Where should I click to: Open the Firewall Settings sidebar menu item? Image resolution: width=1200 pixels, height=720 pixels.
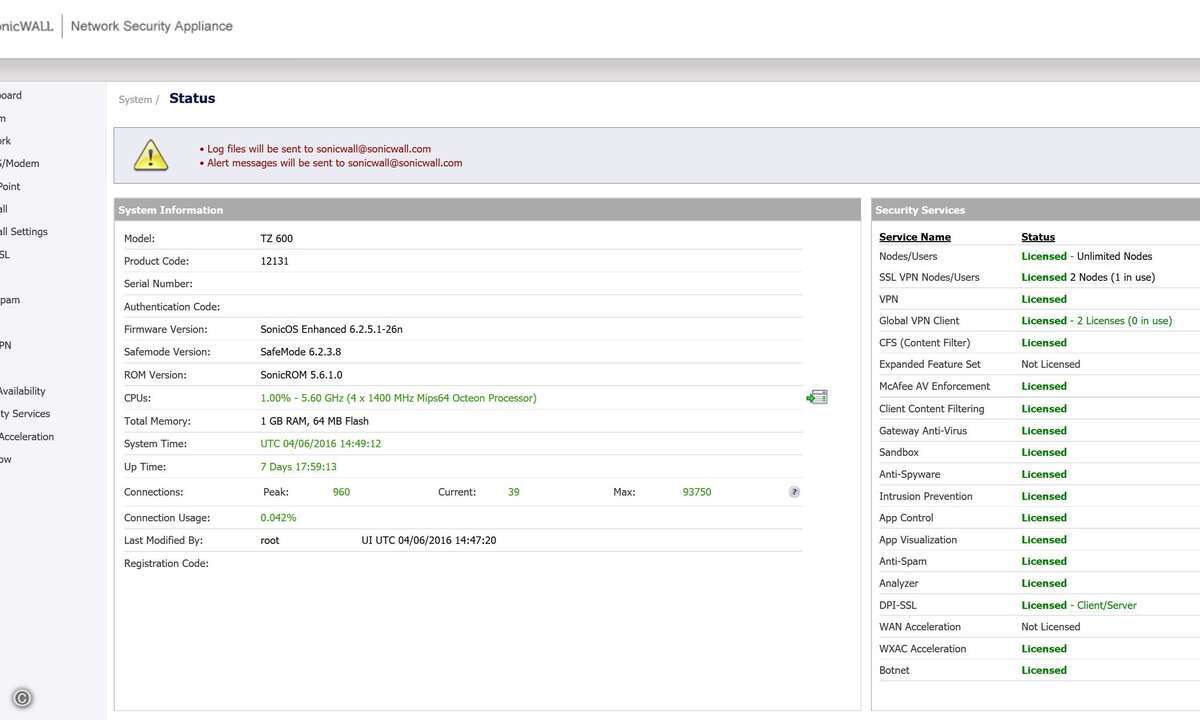point(24,232)
